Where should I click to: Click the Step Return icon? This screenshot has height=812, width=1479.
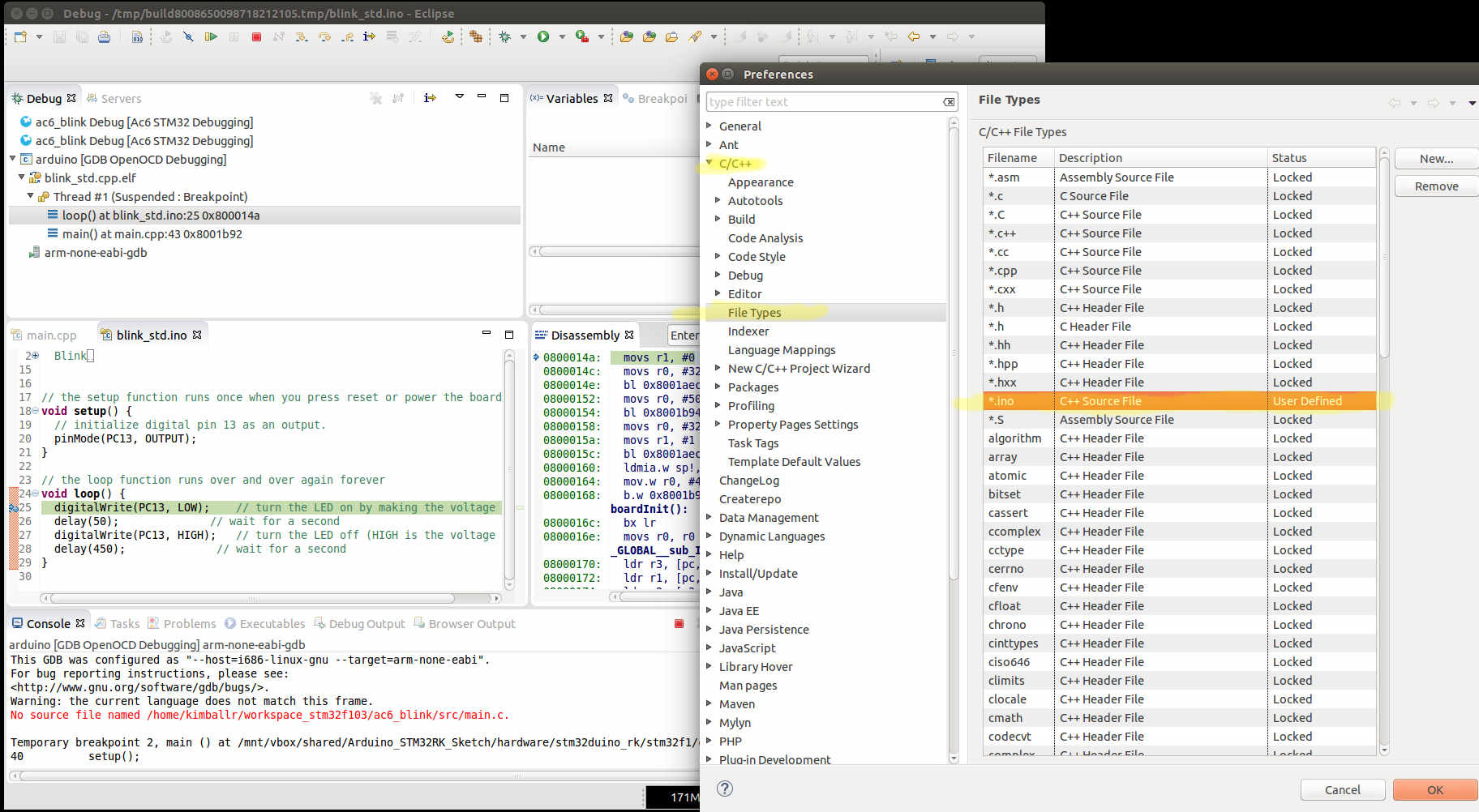347,36
